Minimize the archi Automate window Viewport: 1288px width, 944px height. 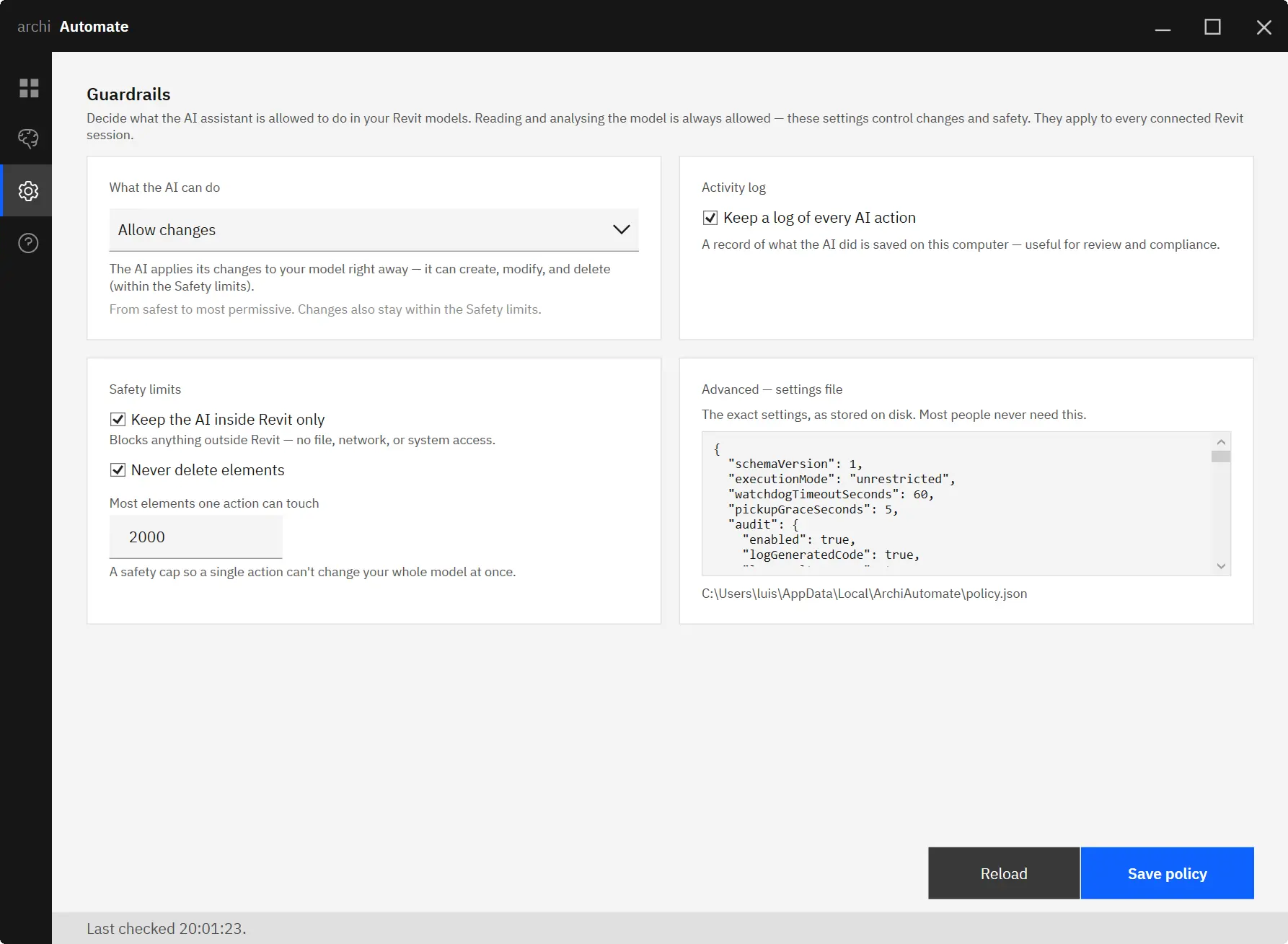pyautogui.click(x=1163, y=27)
